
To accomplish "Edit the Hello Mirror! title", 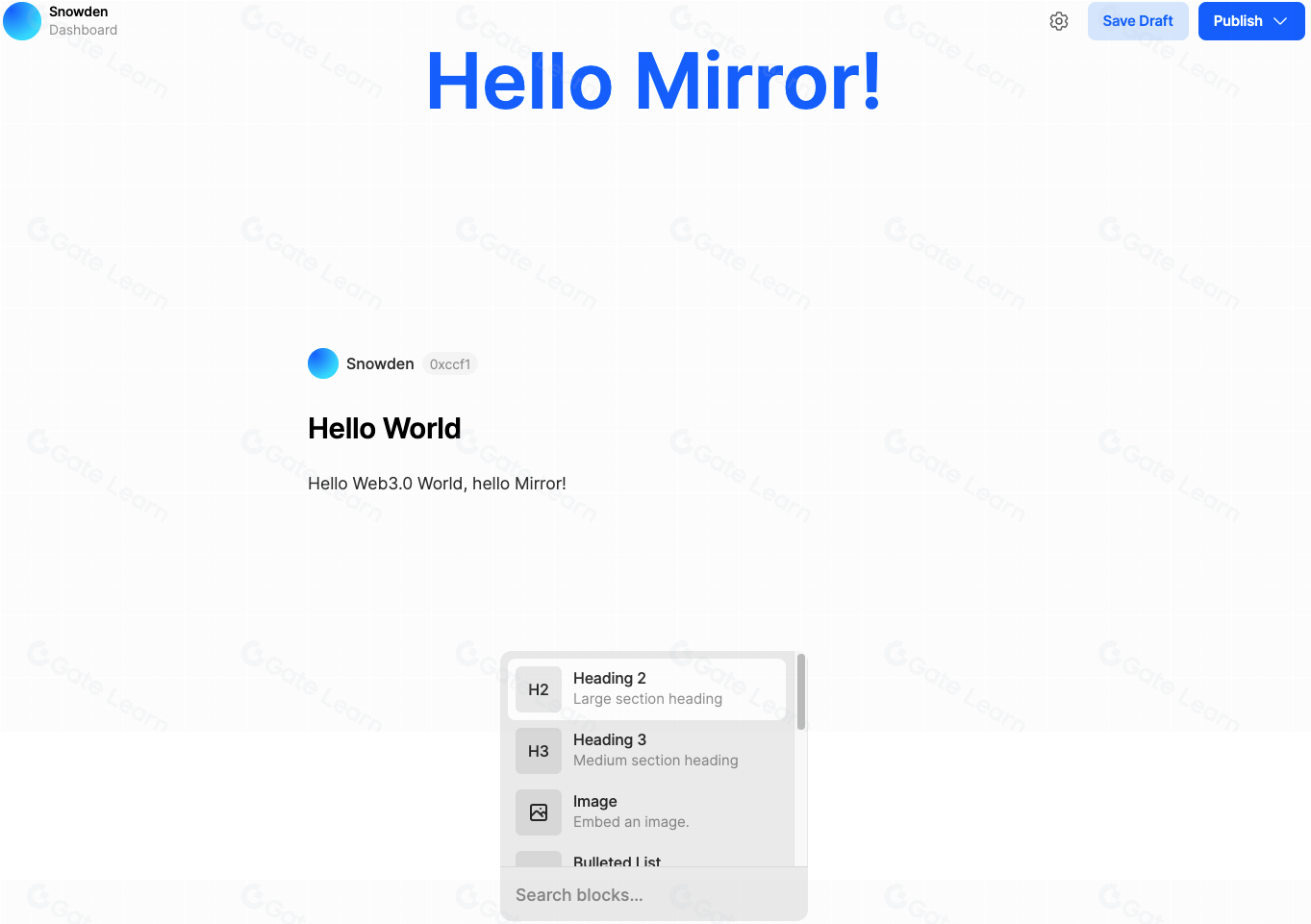I will 654,82.
